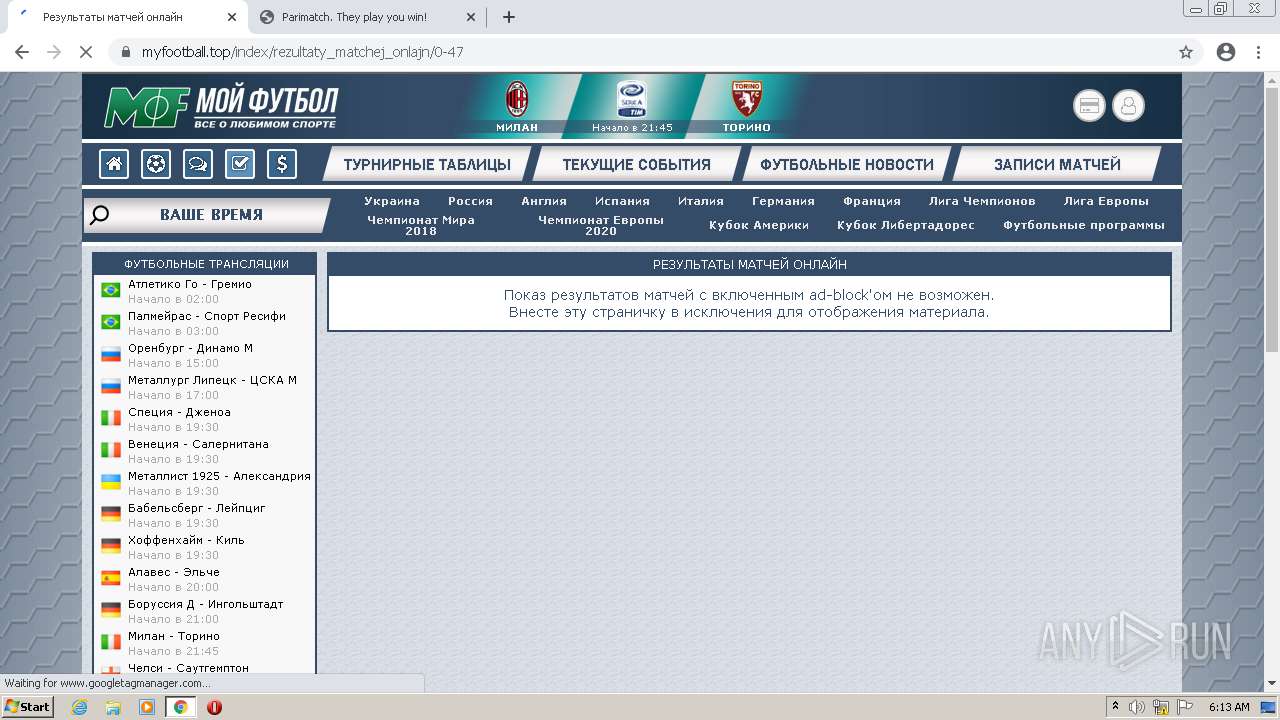Select Россия league link

pos(470,201)
